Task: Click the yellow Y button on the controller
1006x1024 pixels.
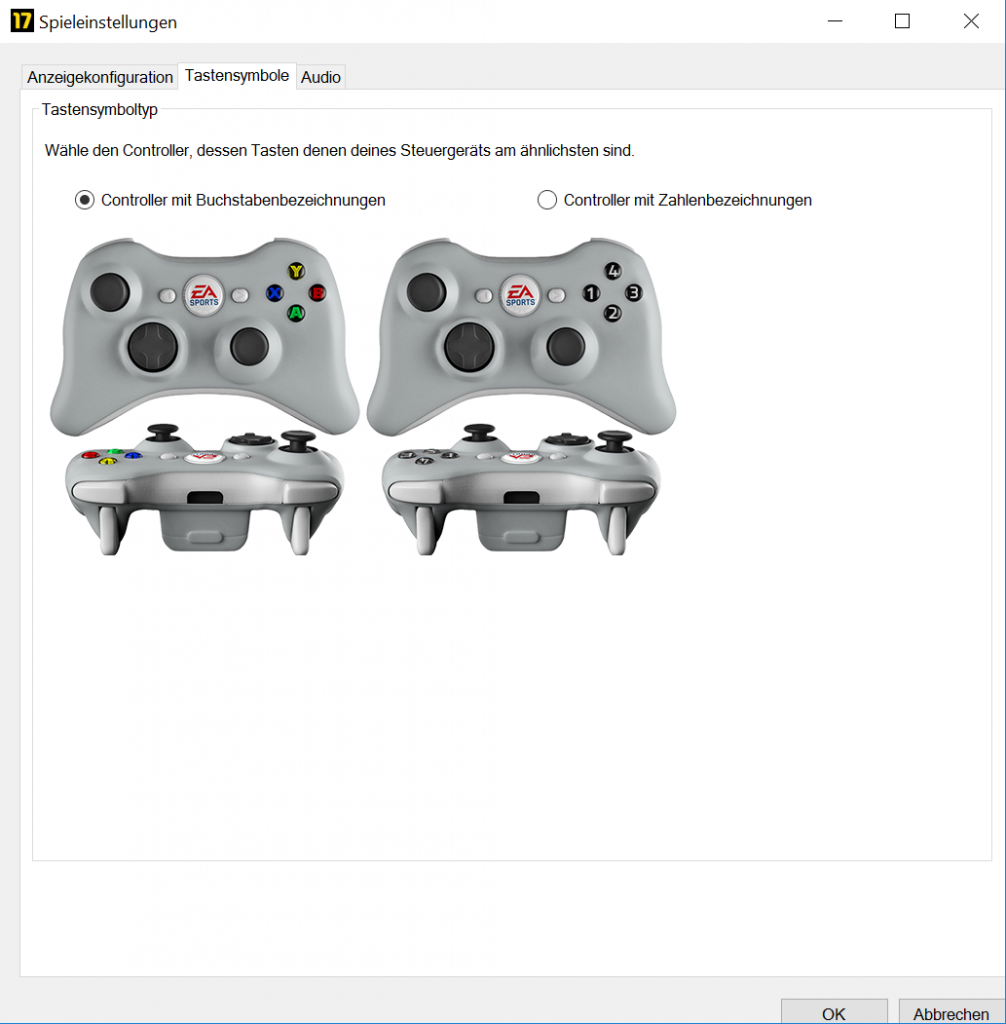Action: click(x=297, y=270)
